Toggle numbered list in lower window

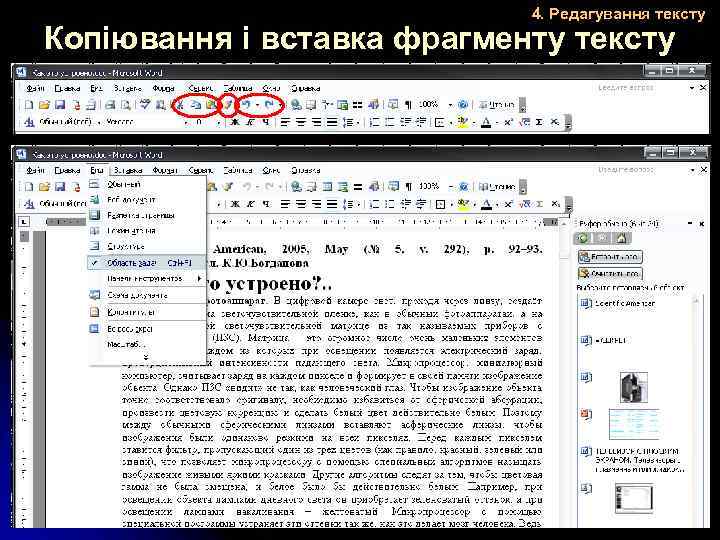pos(375,204)
